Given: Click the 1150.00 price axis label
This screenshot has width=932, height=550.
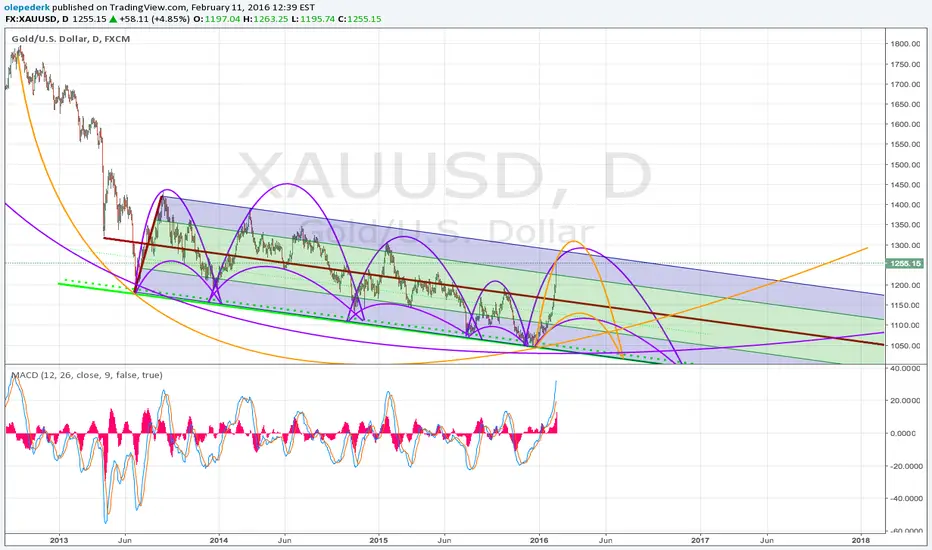Looking at the screenshot, I should [x=905, y=306].
